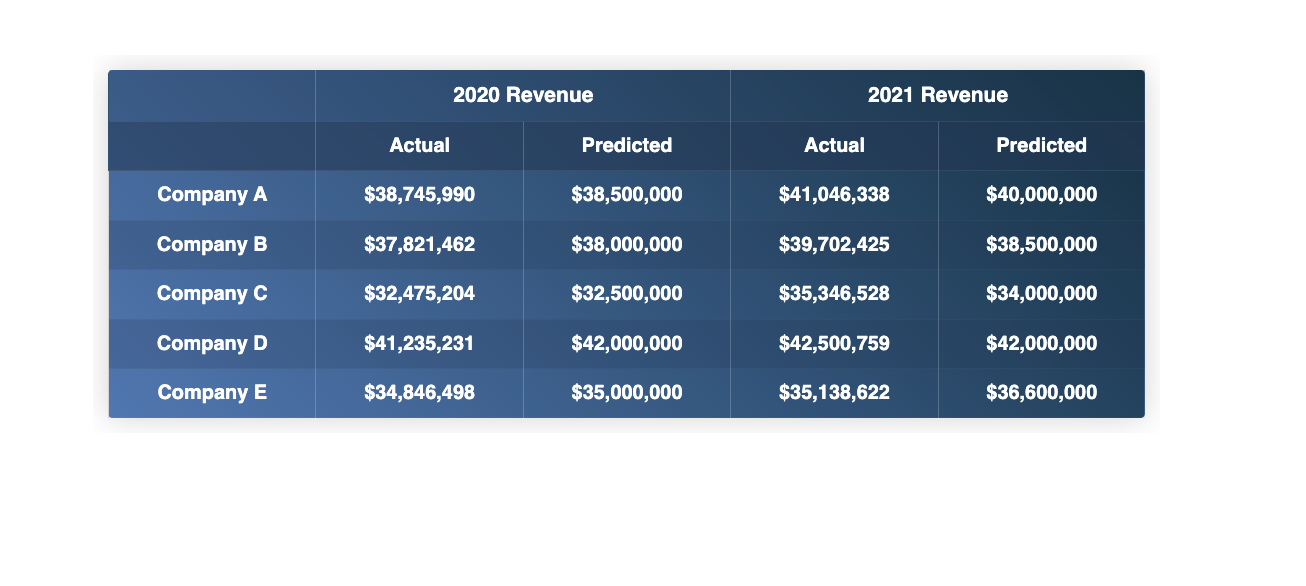Select the Company E row label
The width and height of the screenshot is (1306, 586).
pyautogui.click(x=211, y=392)
